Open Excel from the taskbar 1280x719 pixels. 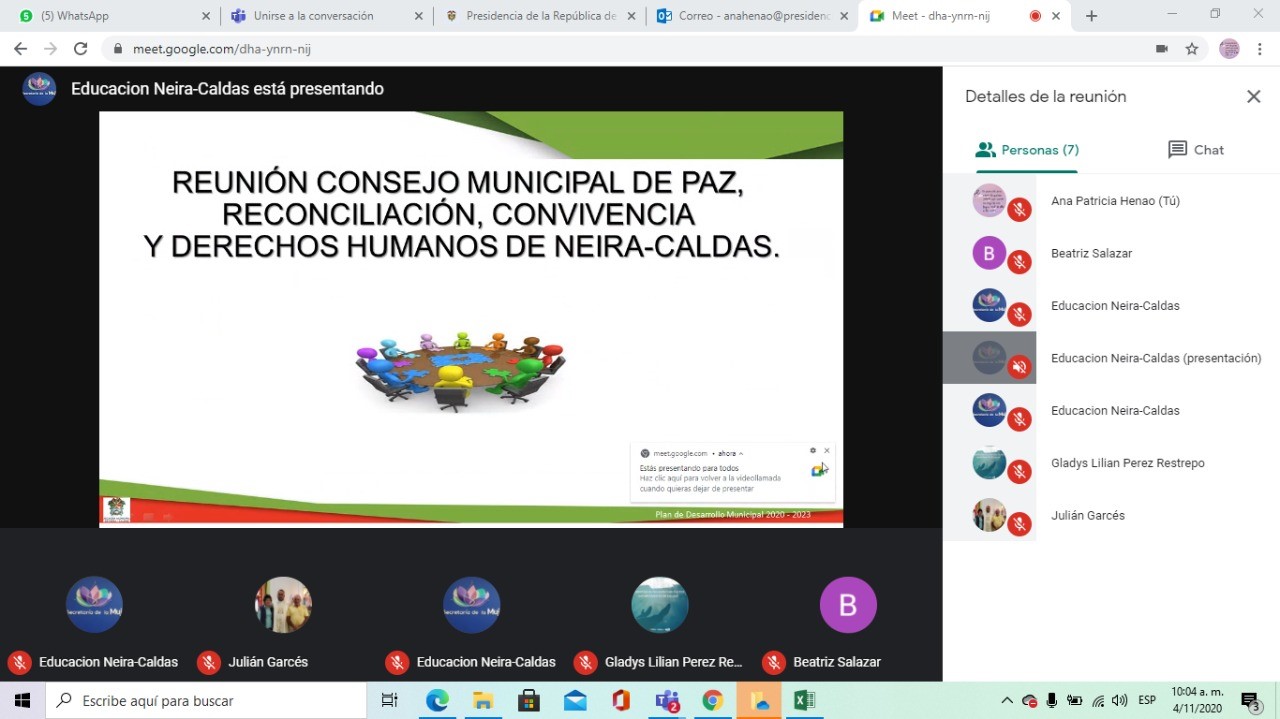[804, 701]
